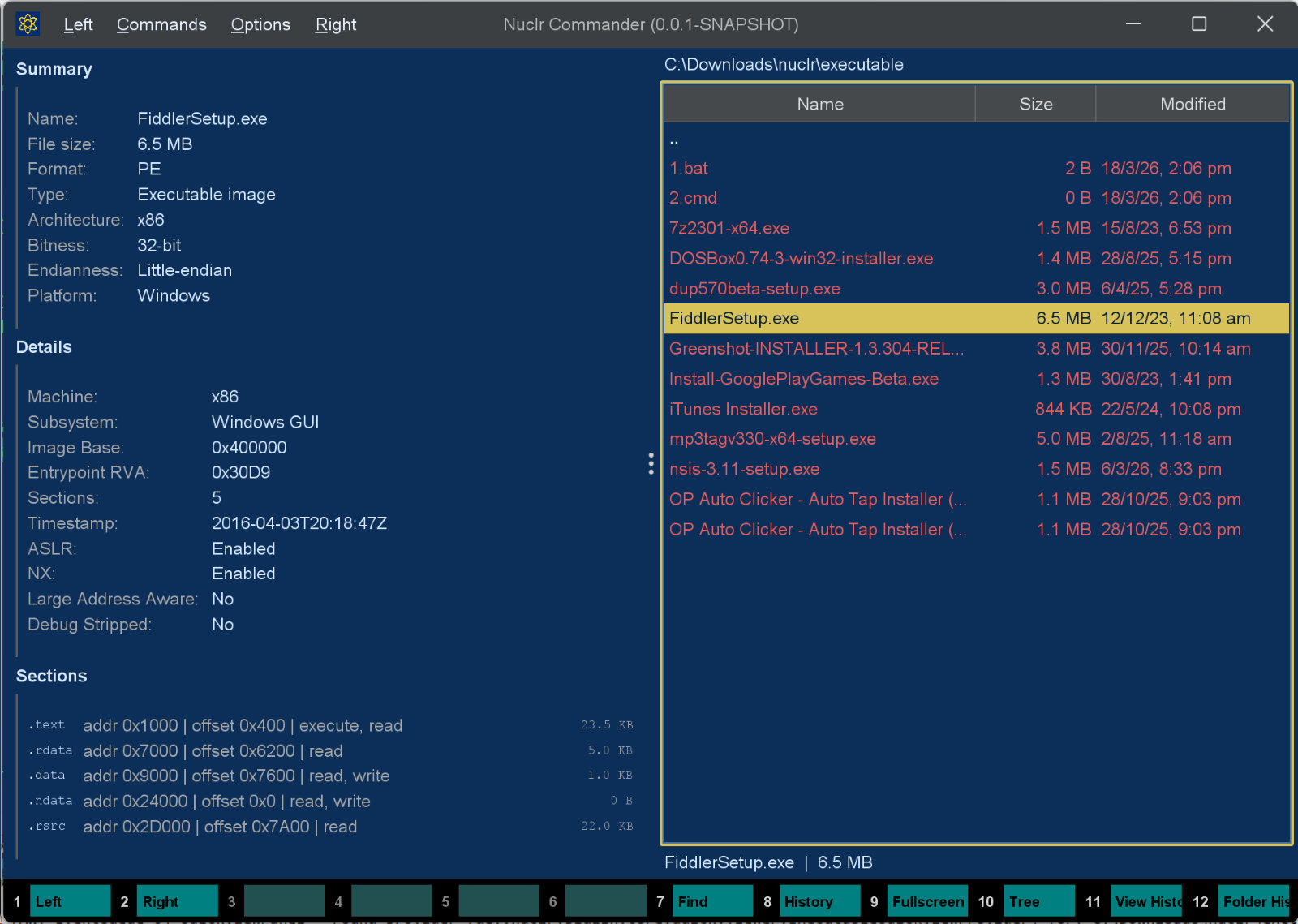Click the Sections heading
This screenshot has height=924, width=1298.
[x=51, y=676]
